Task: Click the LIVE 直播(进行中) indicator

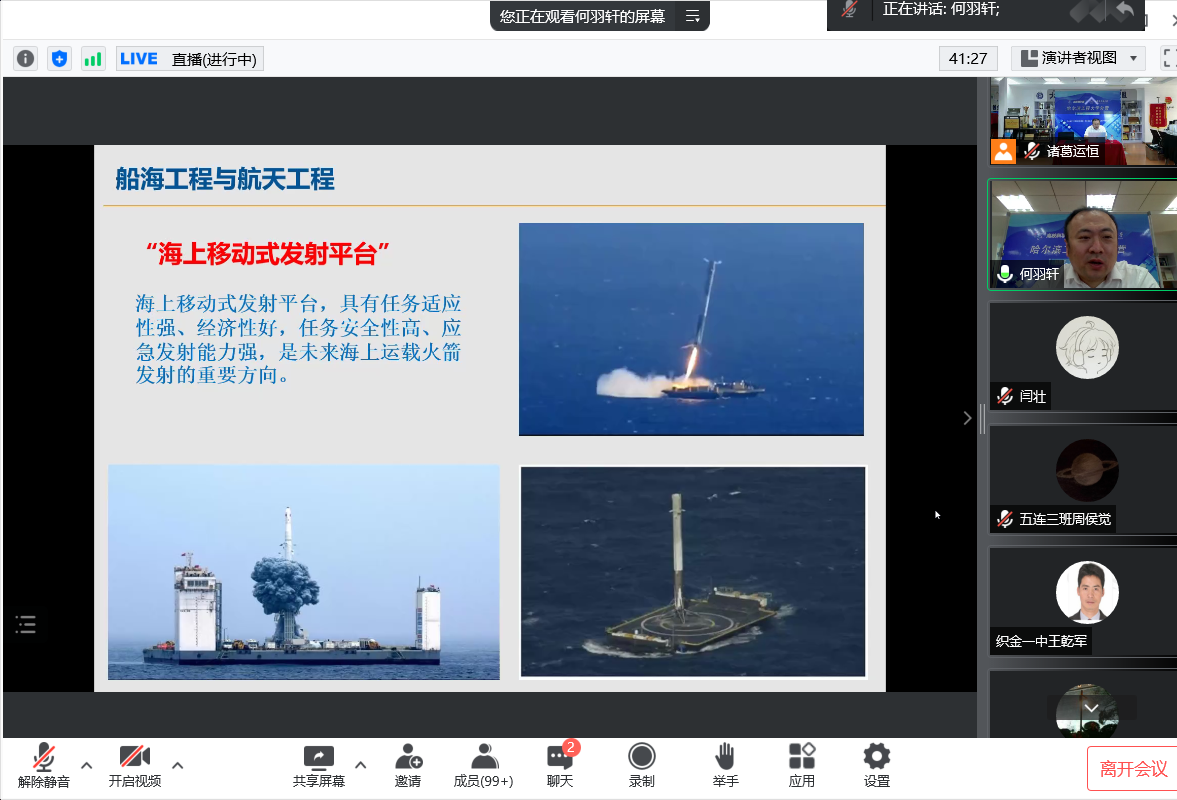Action: 188,59
